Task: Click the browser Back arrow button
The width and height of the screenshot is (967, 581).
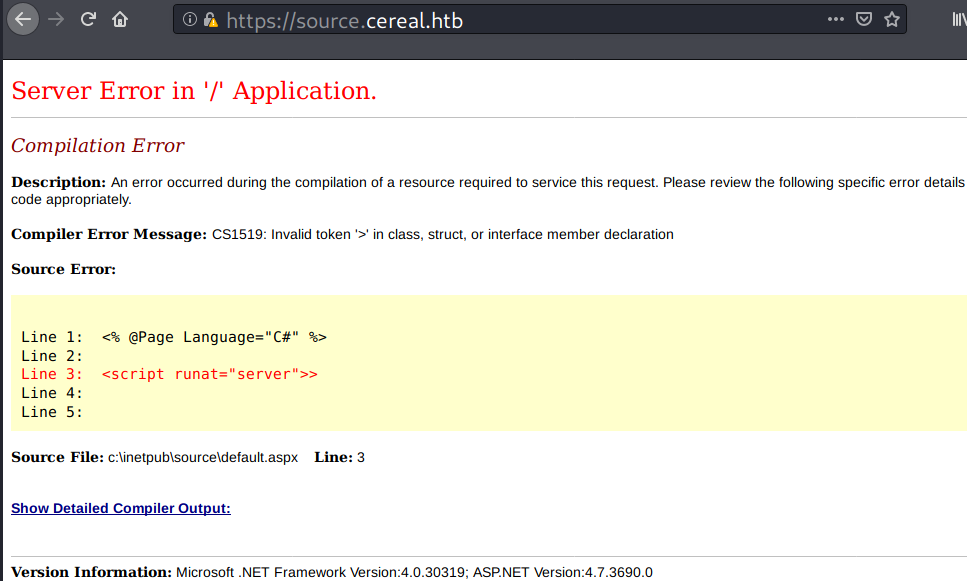Action: coord(22,19)
